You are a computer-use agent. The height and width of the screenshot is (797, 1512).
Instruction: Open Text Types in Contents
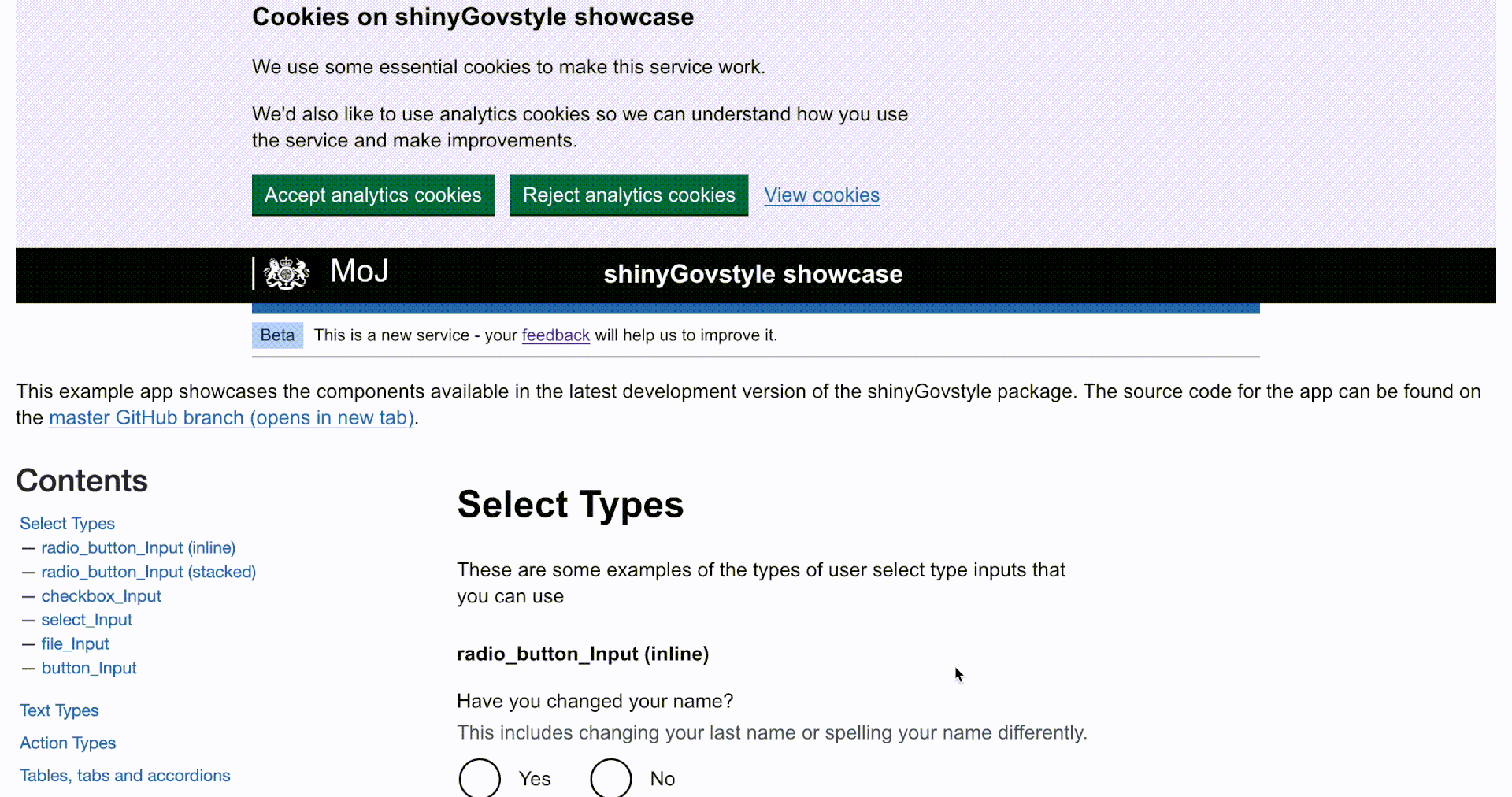click(x=59, y=710)
